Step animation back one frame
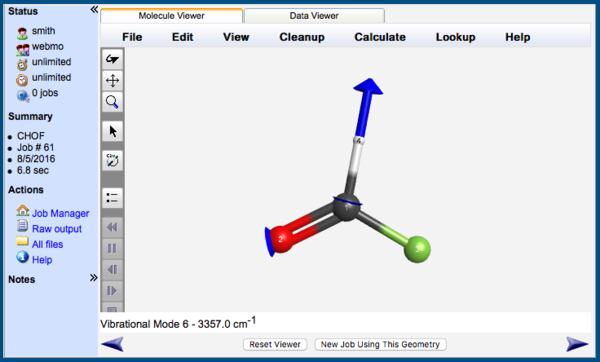 click(112, 270)
